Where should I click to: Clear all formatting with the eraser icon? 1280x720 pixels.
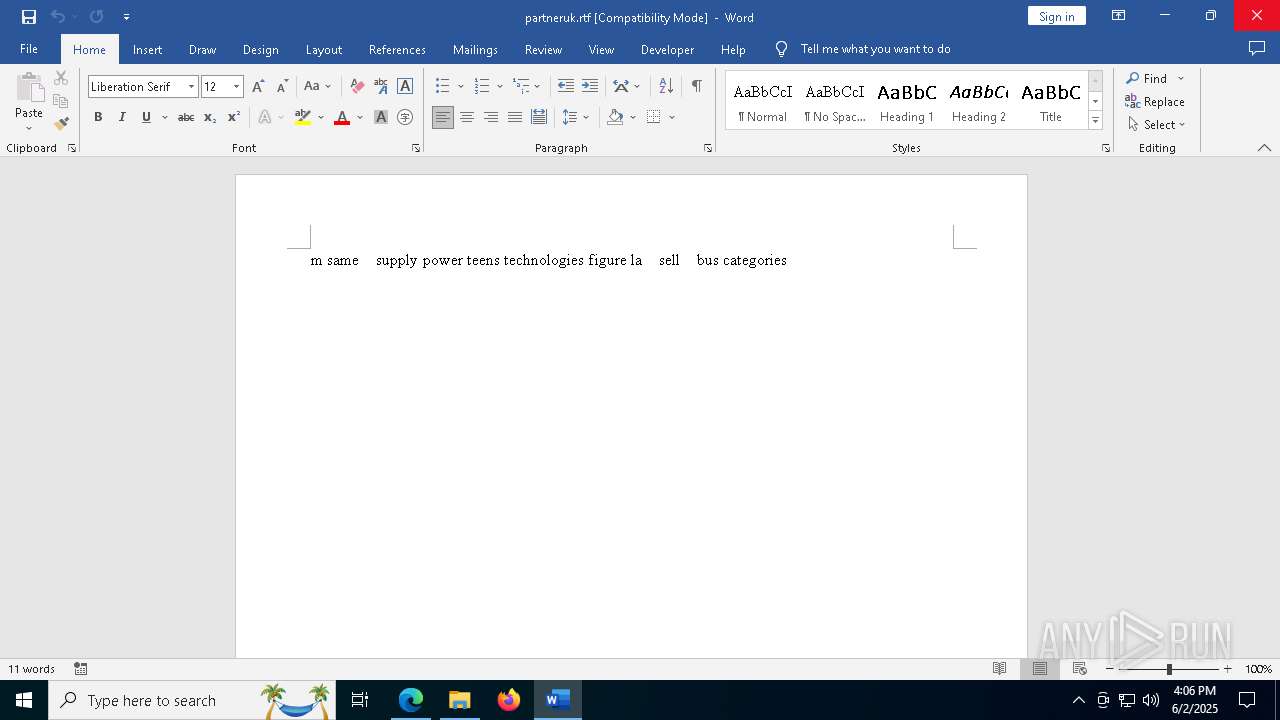click(x=357, y=86)
